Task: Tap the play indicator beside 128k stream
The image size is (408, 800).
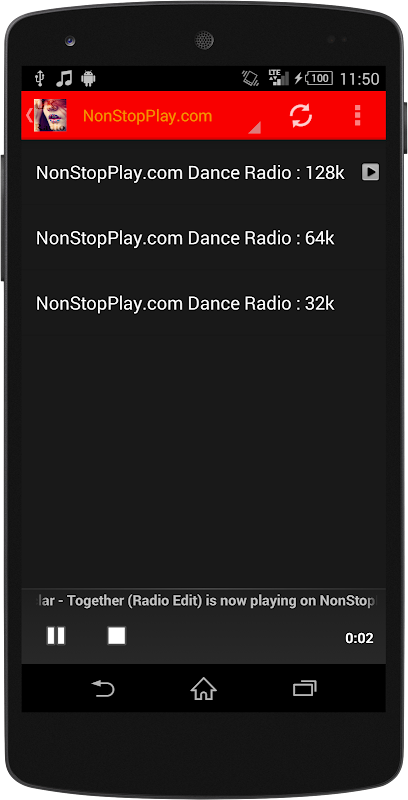Action: pos(370,172)
